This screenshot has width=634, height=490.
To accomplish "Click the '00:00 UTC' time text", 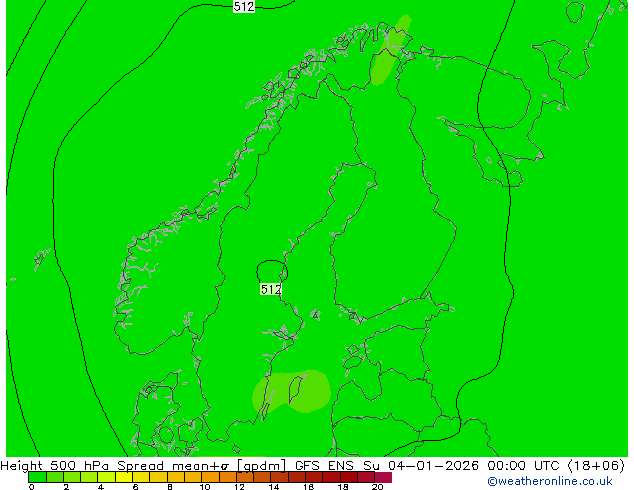I will point(525,466).
